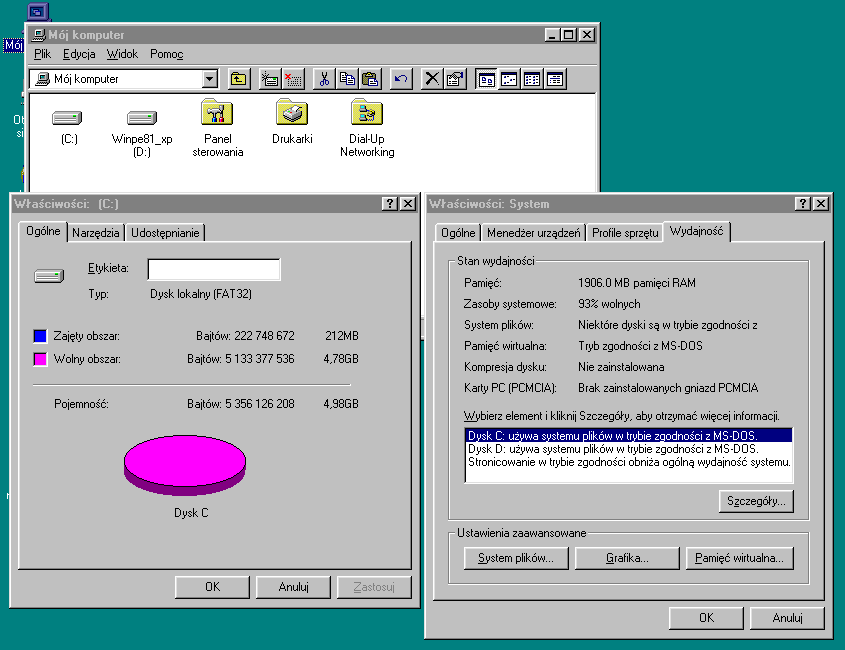The height and width of the screenshot is (650, 845).
Task: Switch to Narzędzia tab
Action: click(x=95, y=233)
